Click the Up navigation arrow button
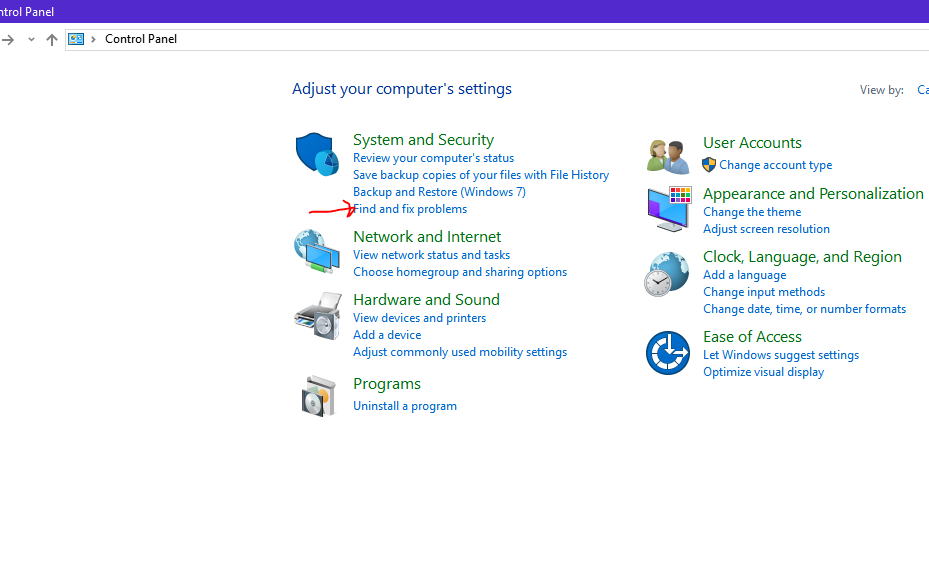 [51, 39]
